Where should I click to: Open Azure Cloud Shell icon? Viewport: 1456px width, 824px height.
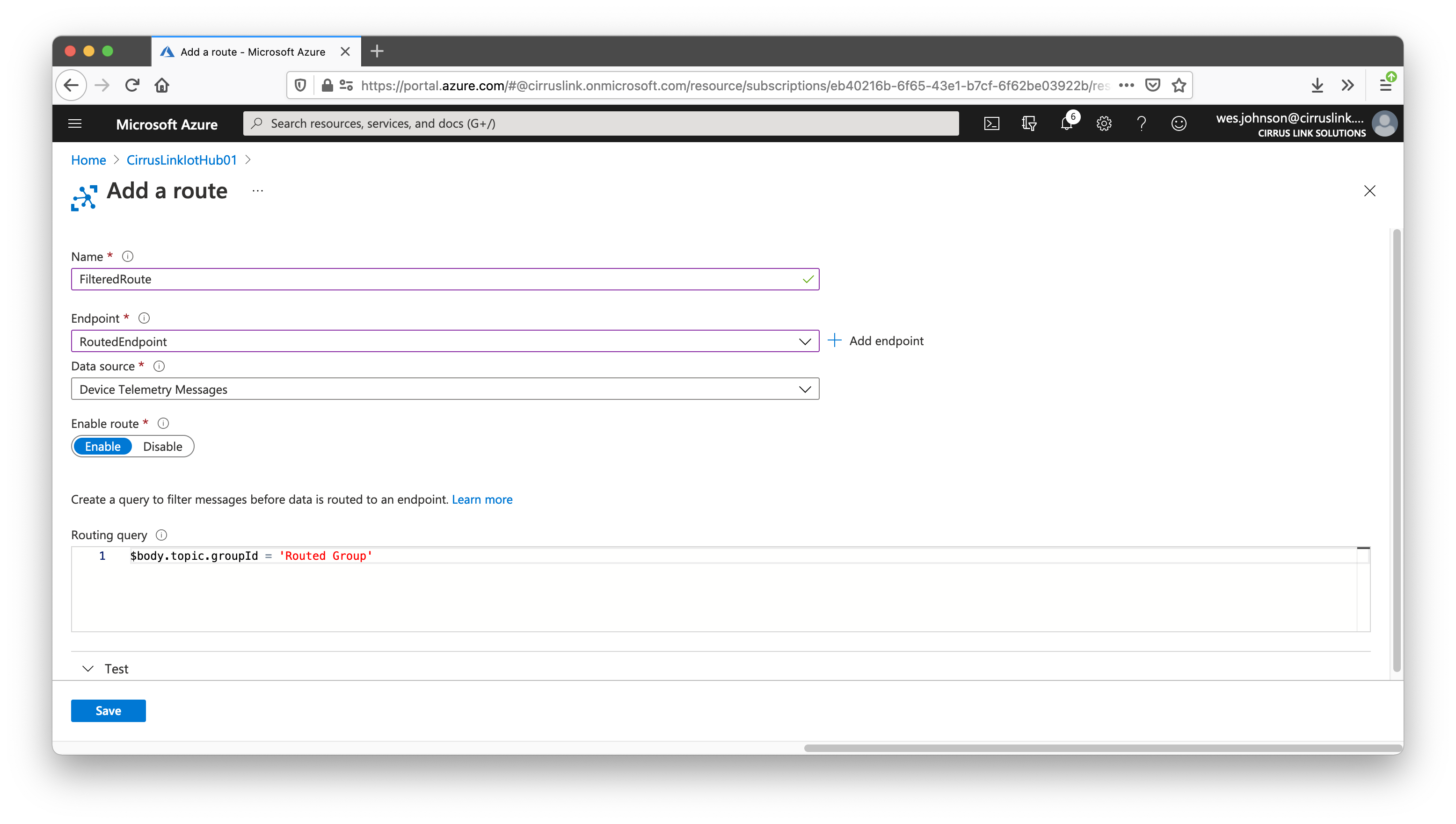(x=991, y=123)
